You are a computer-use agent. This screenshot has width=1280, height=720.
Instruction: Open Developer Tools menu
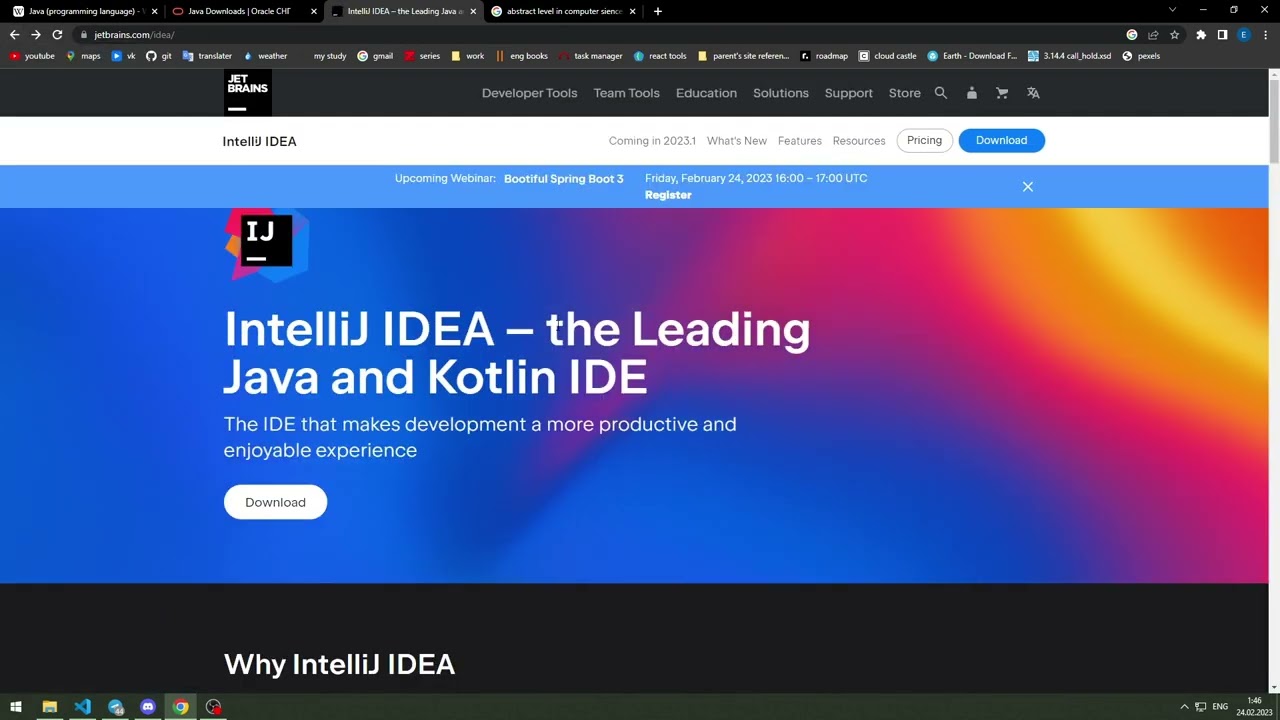pyautogui.click(x=529, y=93)
